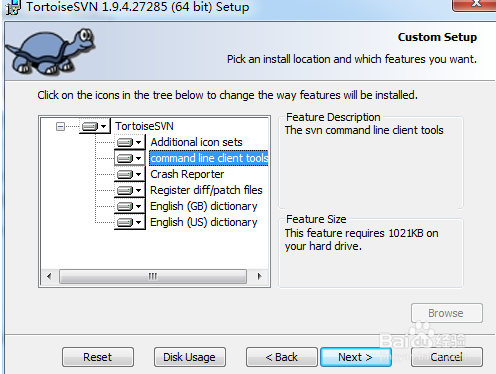Click the horizontal scrollbar thumb
Screen dimensions: 496x374
tap(153, 276)
